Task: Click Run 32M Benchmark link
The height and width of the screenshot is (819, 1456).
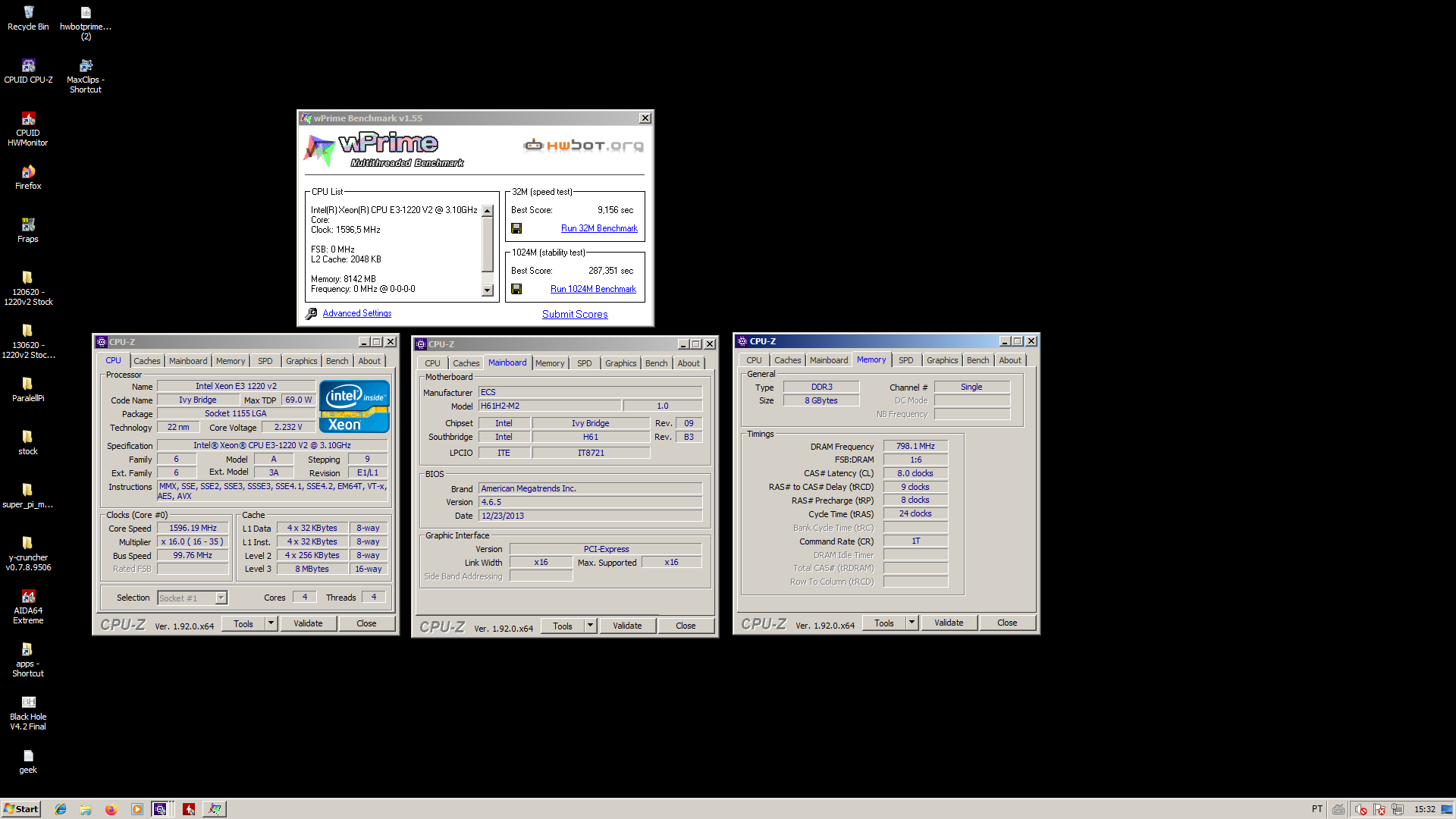Action: (599, 228)
